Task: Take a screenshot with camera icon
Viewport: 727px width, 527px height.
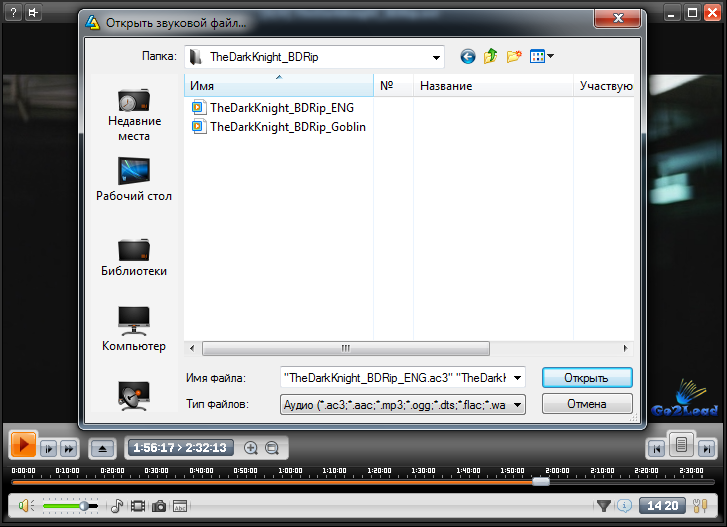Action: coord(159,506)
